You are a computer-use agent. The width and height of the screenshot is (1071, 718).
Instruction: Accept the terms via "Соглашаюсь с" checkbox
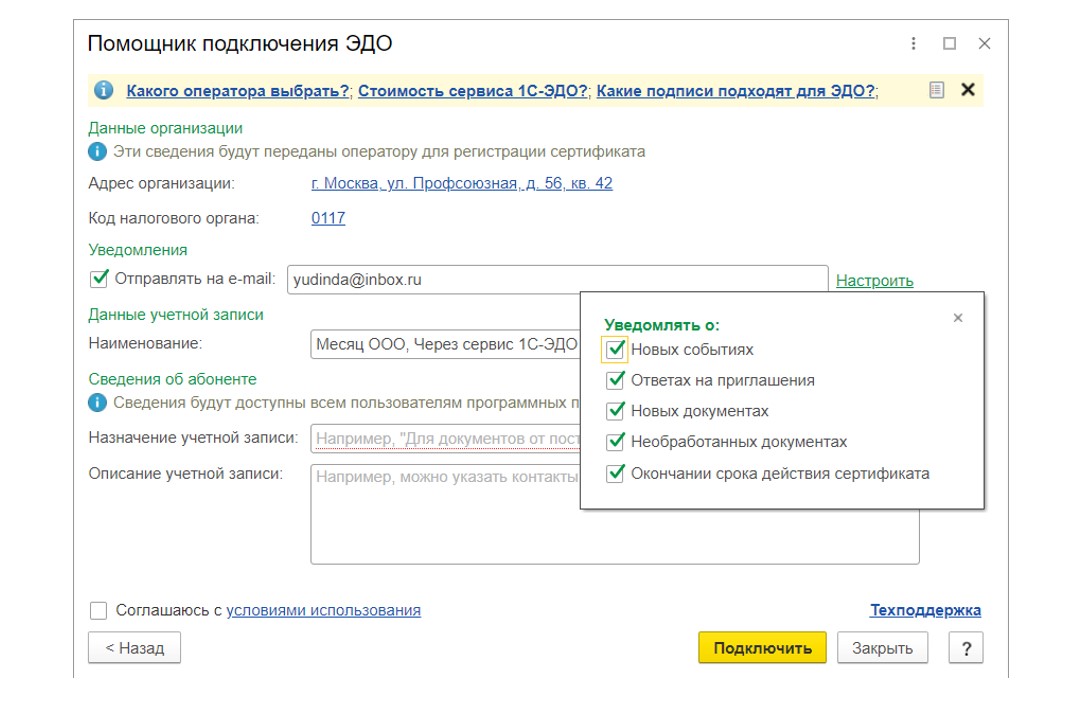pos(98,610)
